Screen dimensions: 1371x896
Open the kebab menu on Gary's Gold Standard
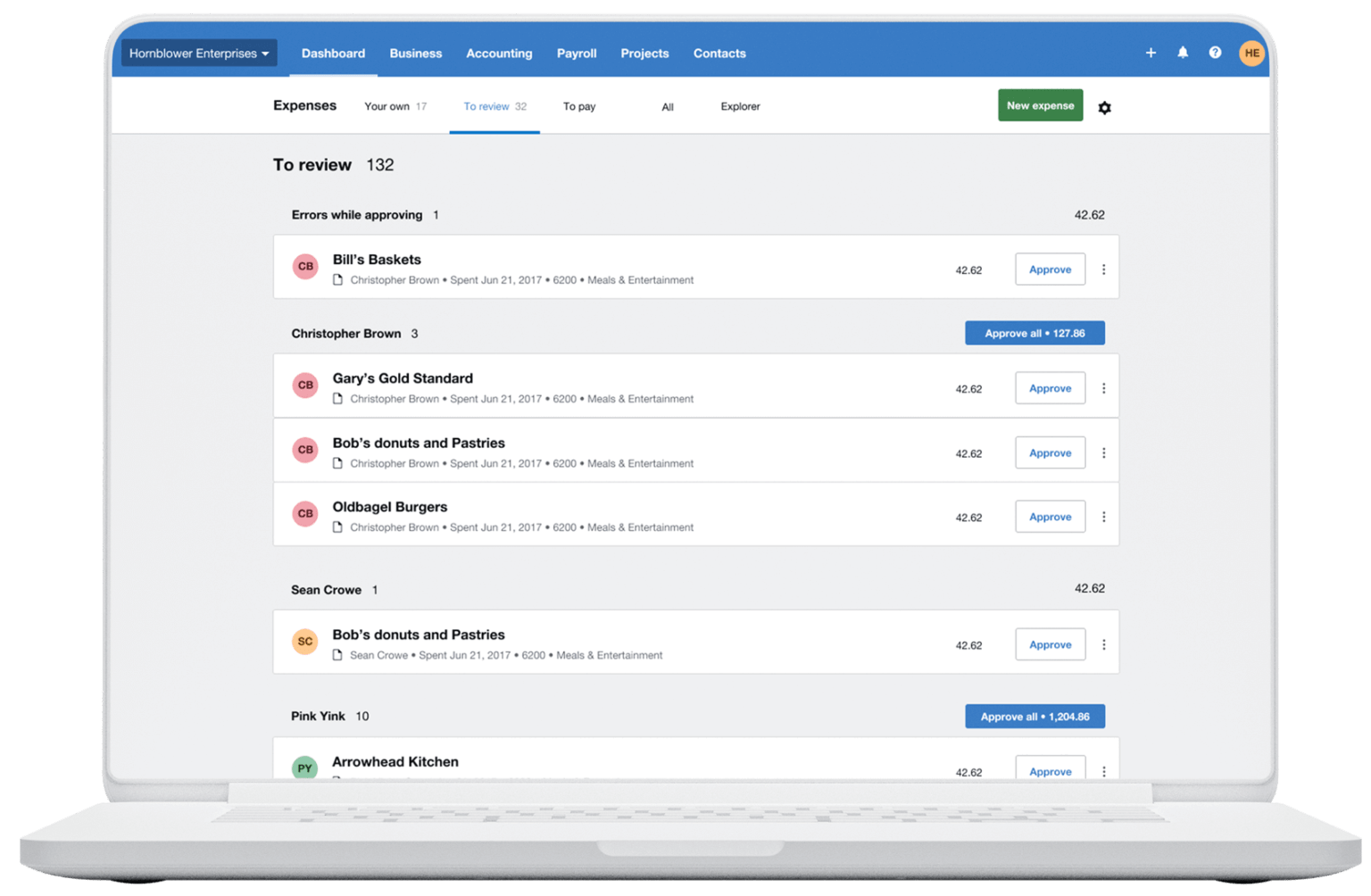[1104, 387]
